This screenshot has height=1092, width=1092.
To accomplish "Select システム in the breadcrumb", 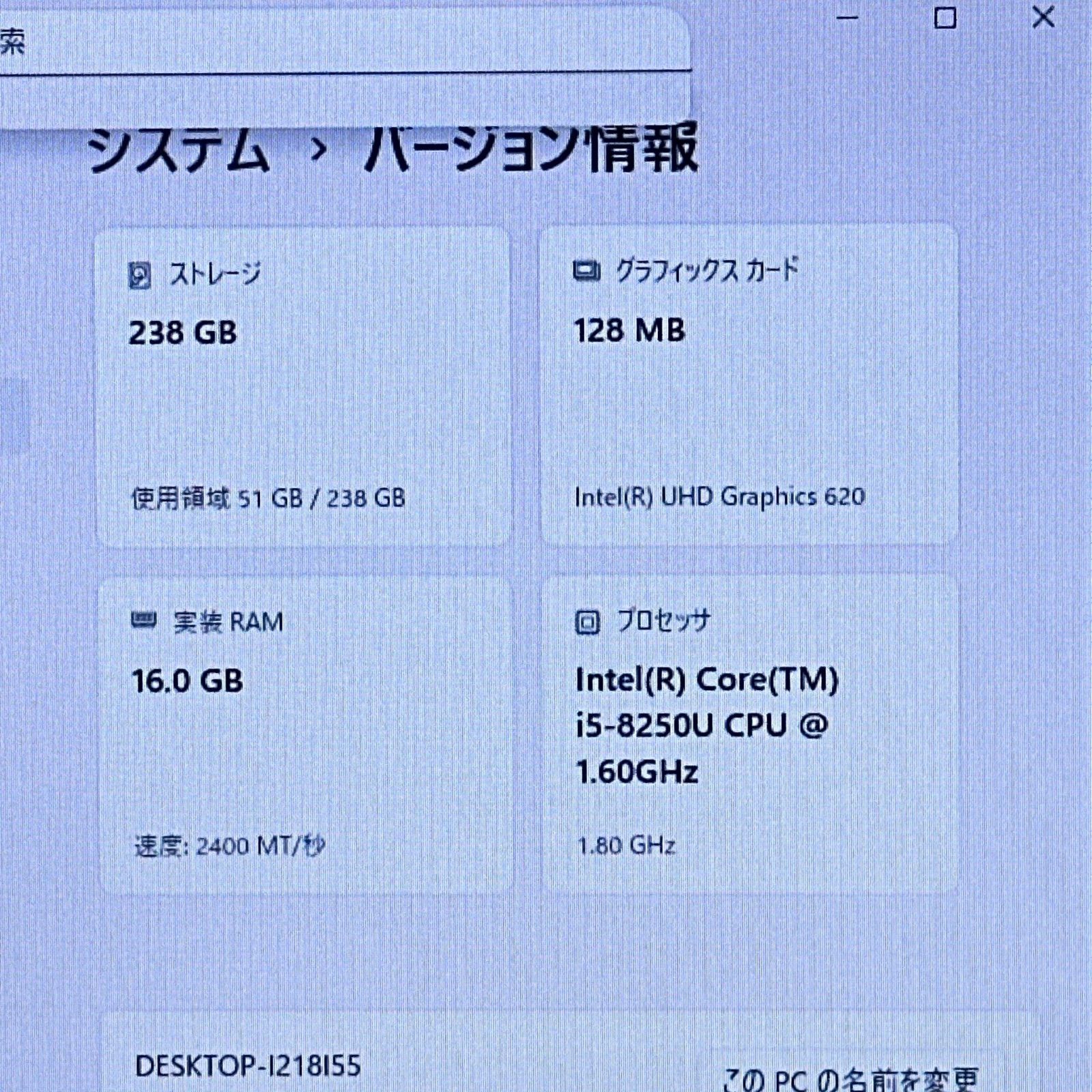I will point(177,152).
